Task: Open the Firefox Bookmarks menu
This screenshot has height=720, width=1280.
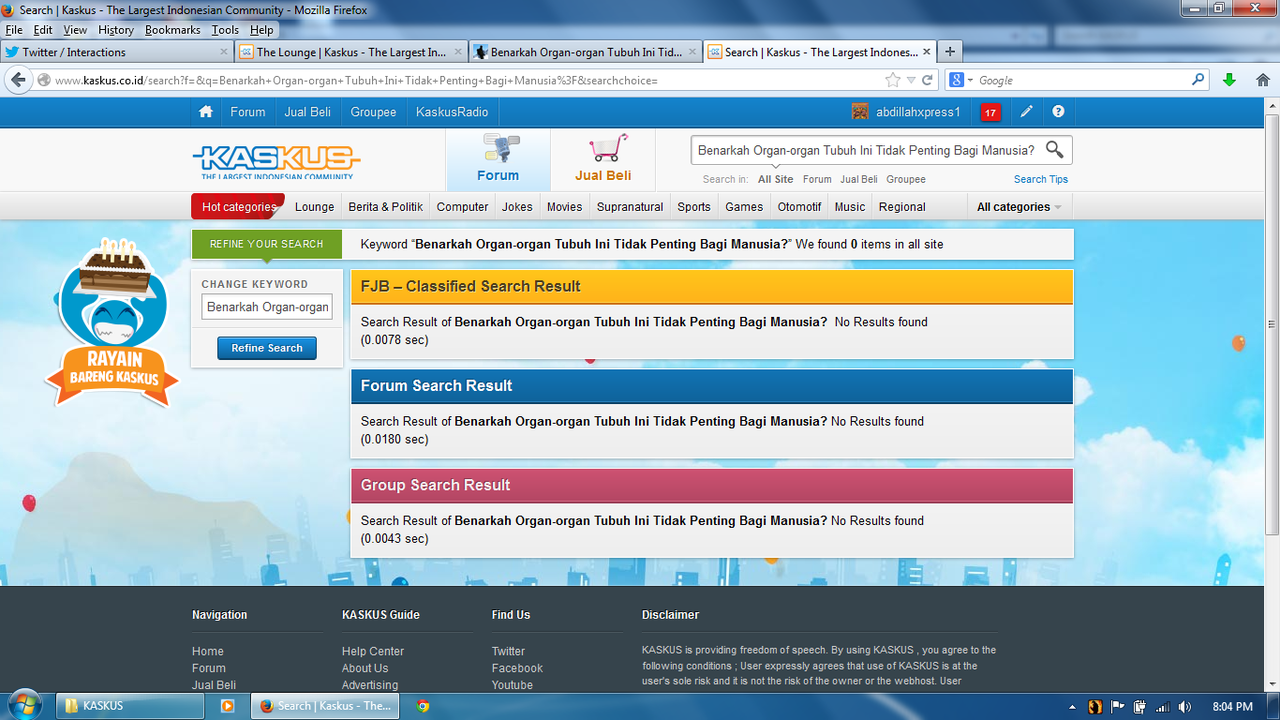Action: [x=172, y=30]
